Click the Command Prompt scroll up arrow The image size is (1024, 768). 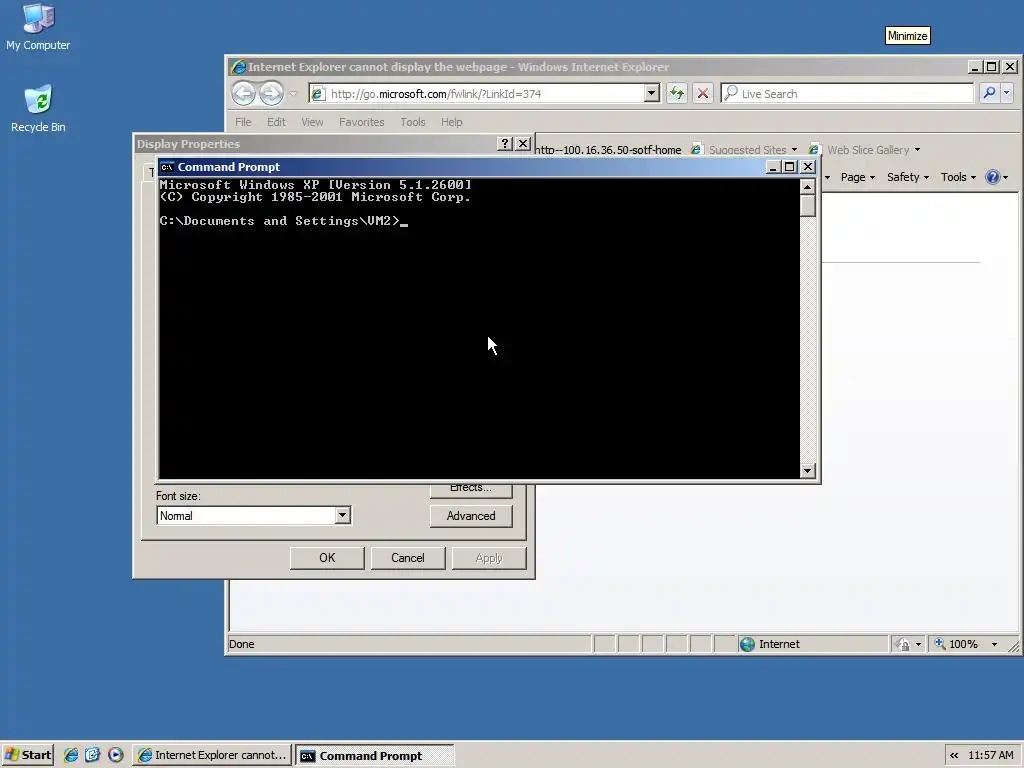click(807, 187)
